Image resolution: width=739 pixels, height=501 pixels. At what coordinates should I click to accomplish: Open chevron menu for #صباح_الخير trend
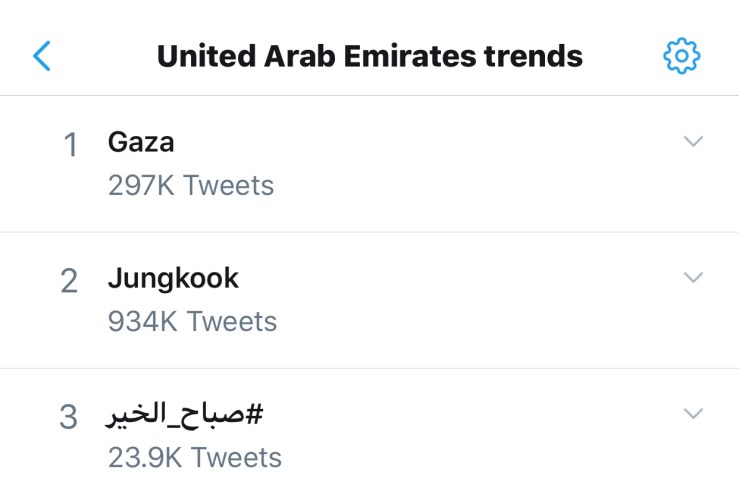point(693,413)
